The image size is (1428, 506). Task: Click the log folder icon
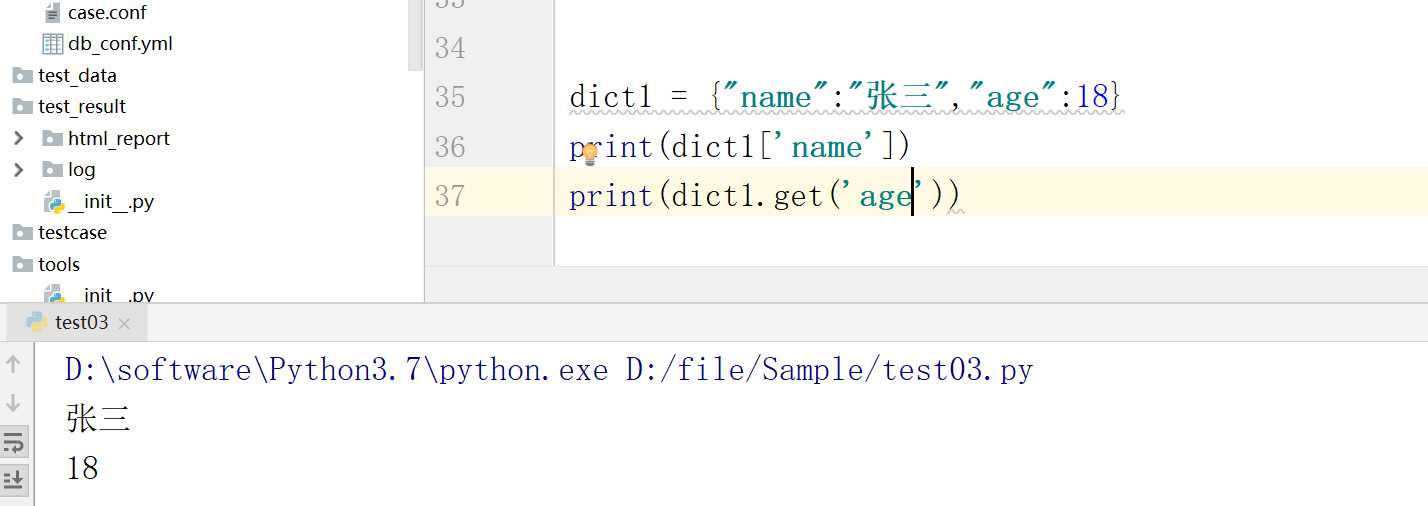point(53,170)
